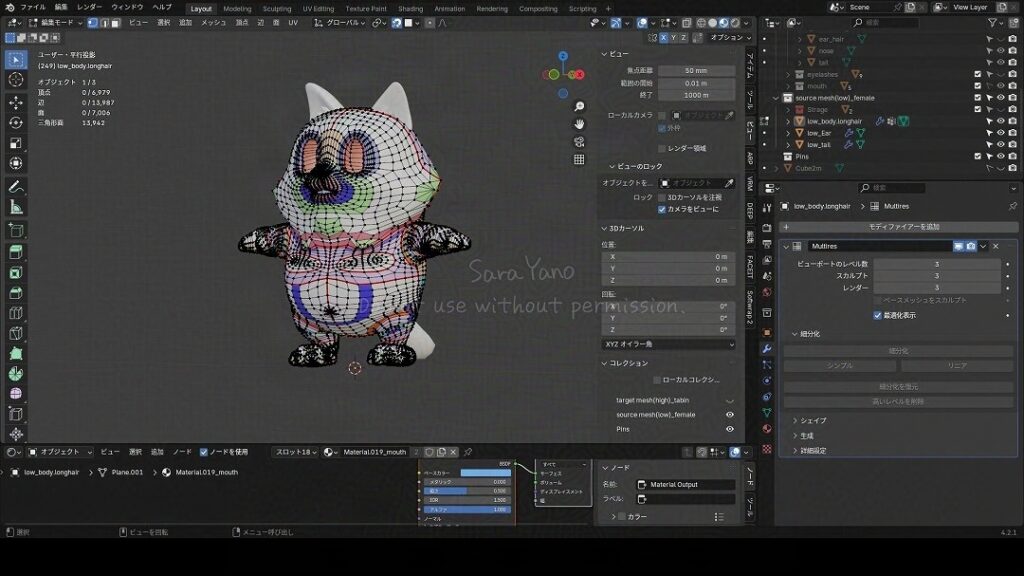Viewport: 1024px width, 576px height.
Task: Open the 'ファイル' menu
Action: coord(33,7)
